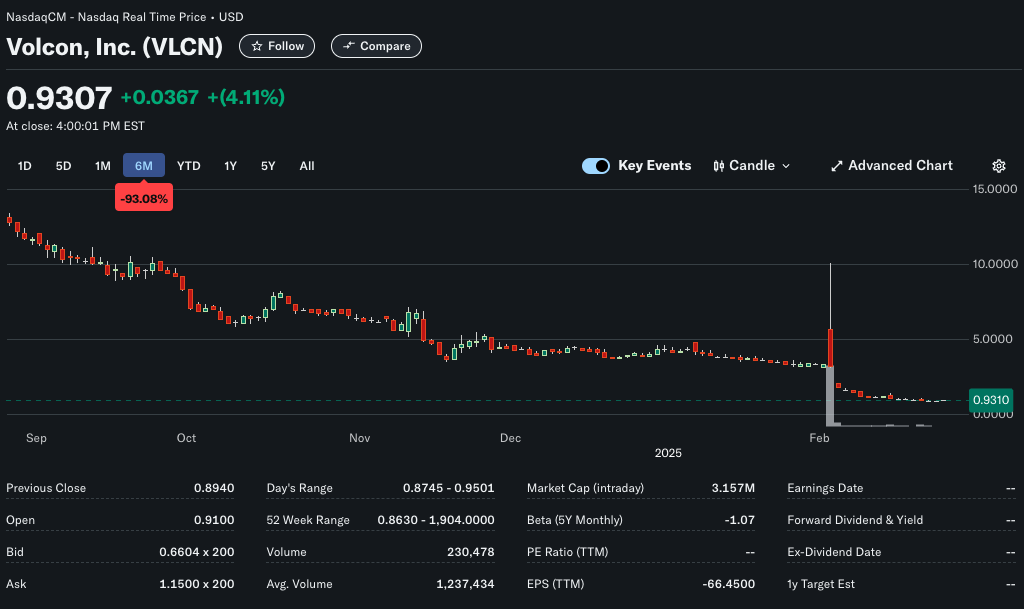Select the All time range tab
This screenshot has width=1024, height=609.
click(x=307, y=166)
